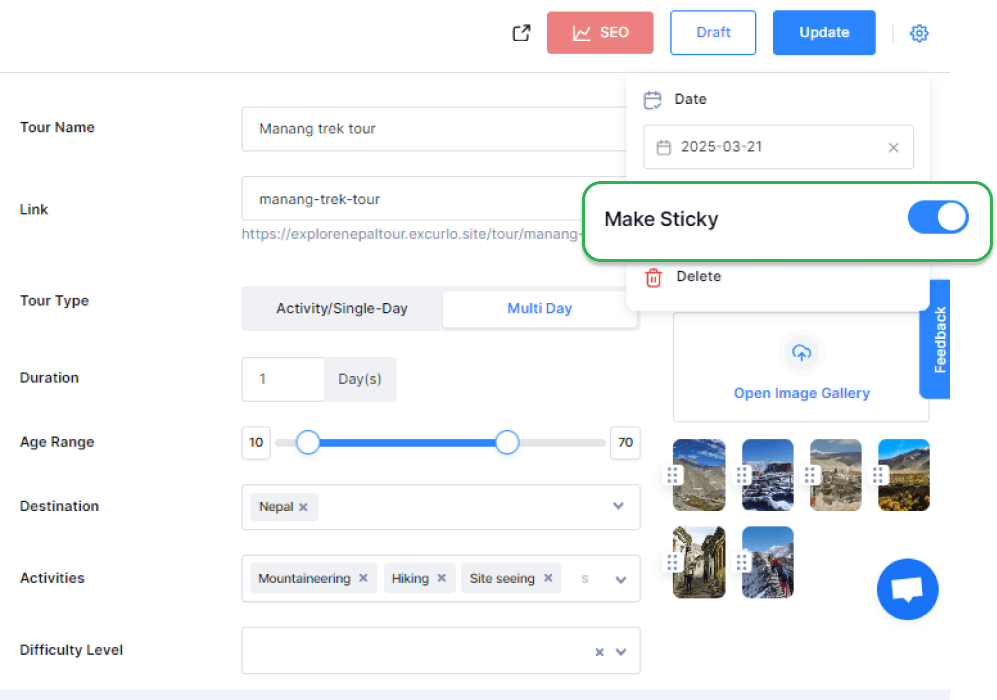Click drag handle on snowy village image

(x=741, y=475)
